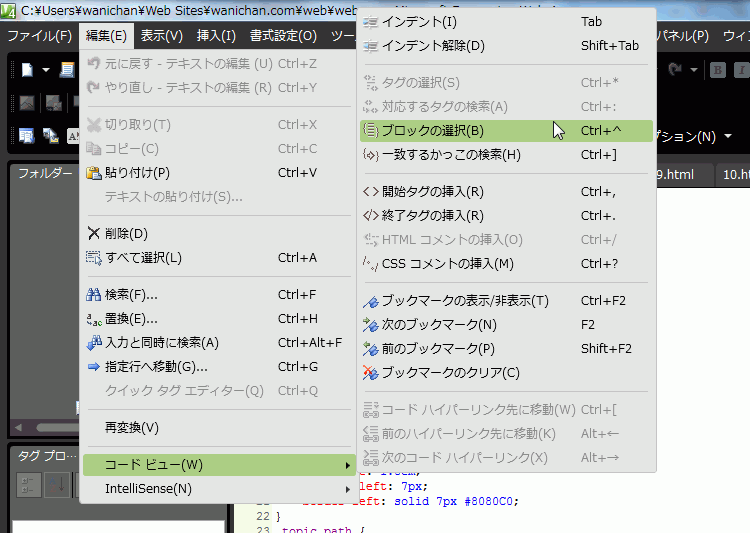Click the left arrow of the folder panel scrollbar
The width and height of the screenshot is (750, 533).
[x=19, y=427]
